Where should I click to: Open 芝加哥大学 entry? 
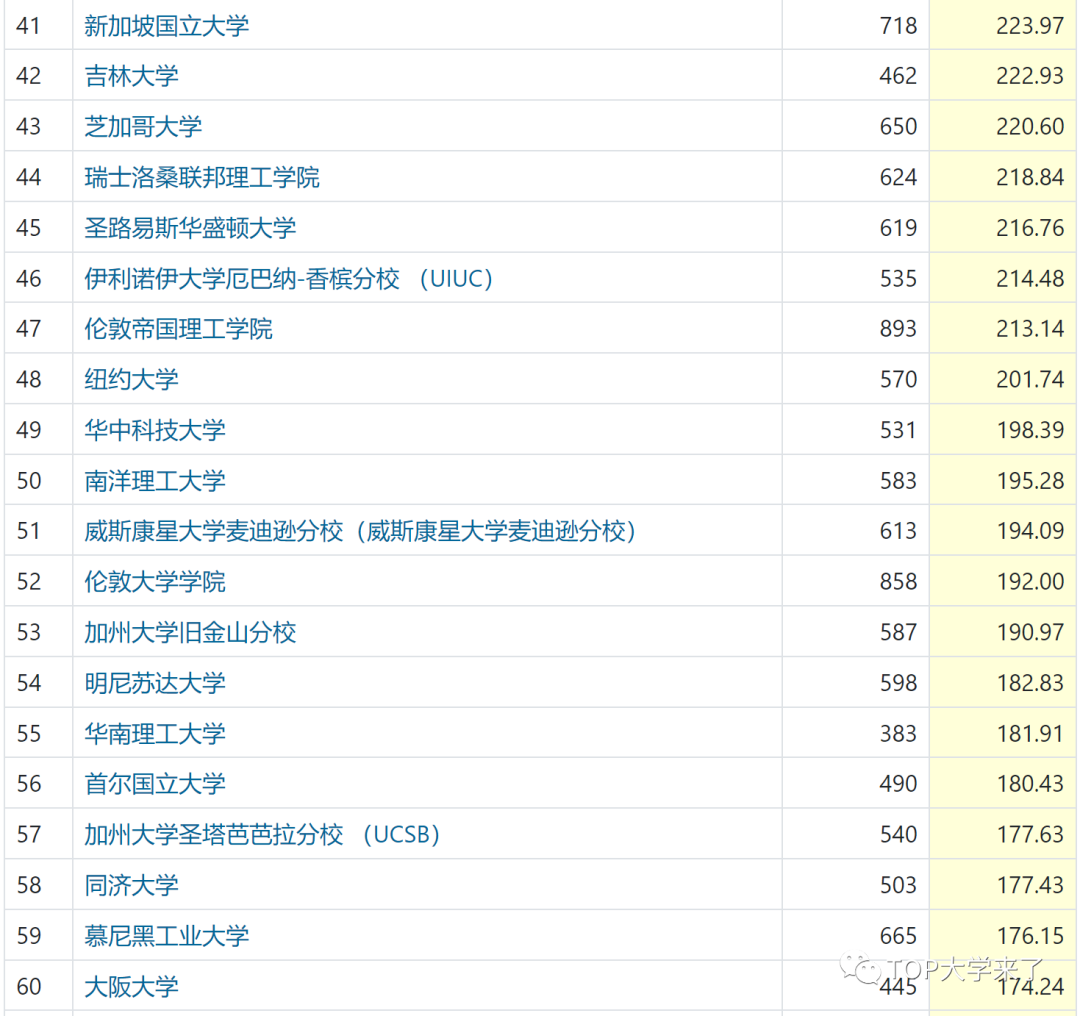143,127
